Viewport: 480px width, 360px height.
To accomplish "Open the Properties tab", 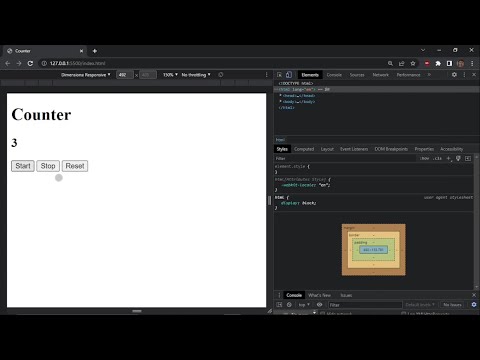I will click(424, 149).
